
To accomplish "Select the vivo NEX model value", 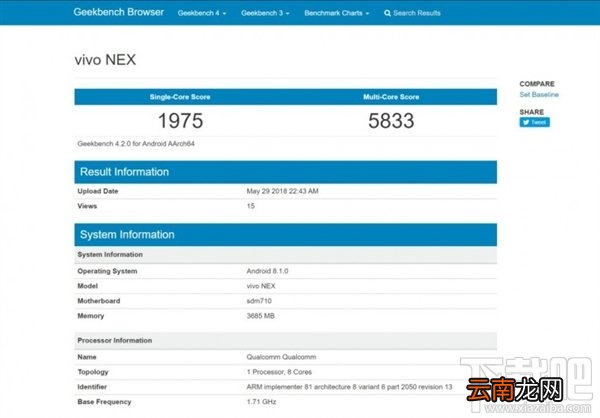I will tap(261, 286).
